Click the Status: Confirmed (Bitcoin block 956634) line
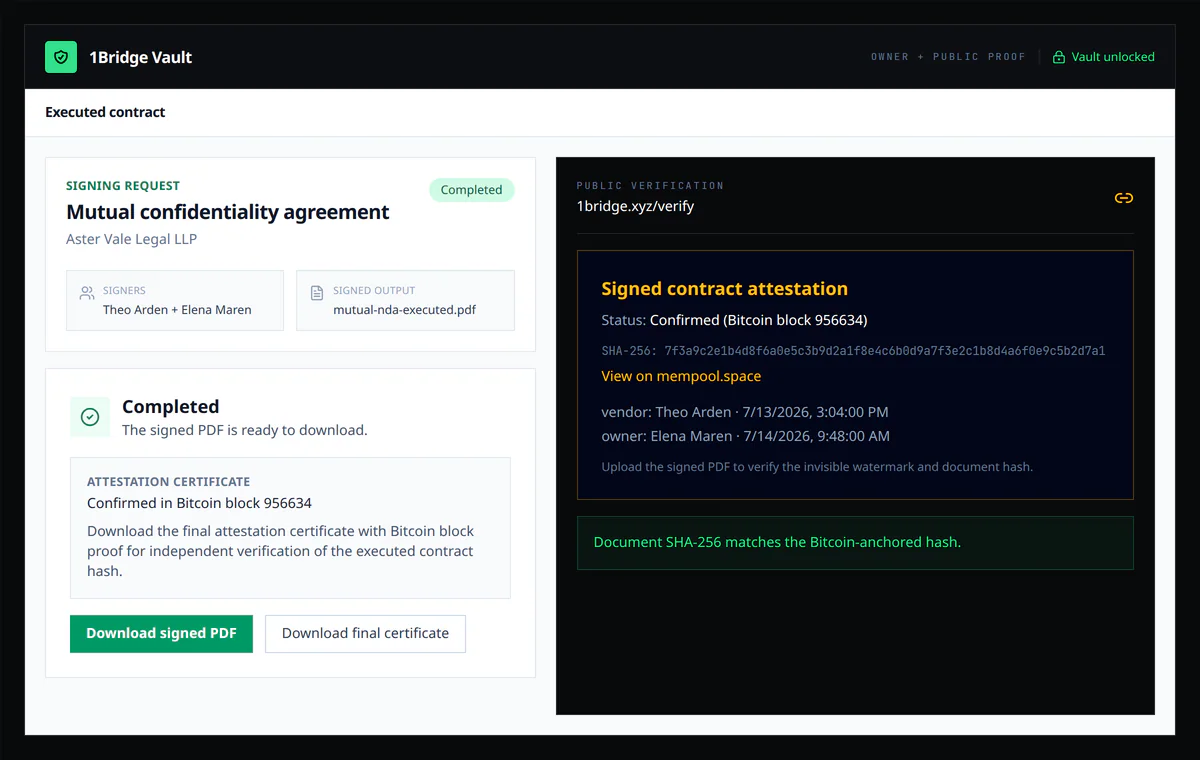 click(734, 321)
